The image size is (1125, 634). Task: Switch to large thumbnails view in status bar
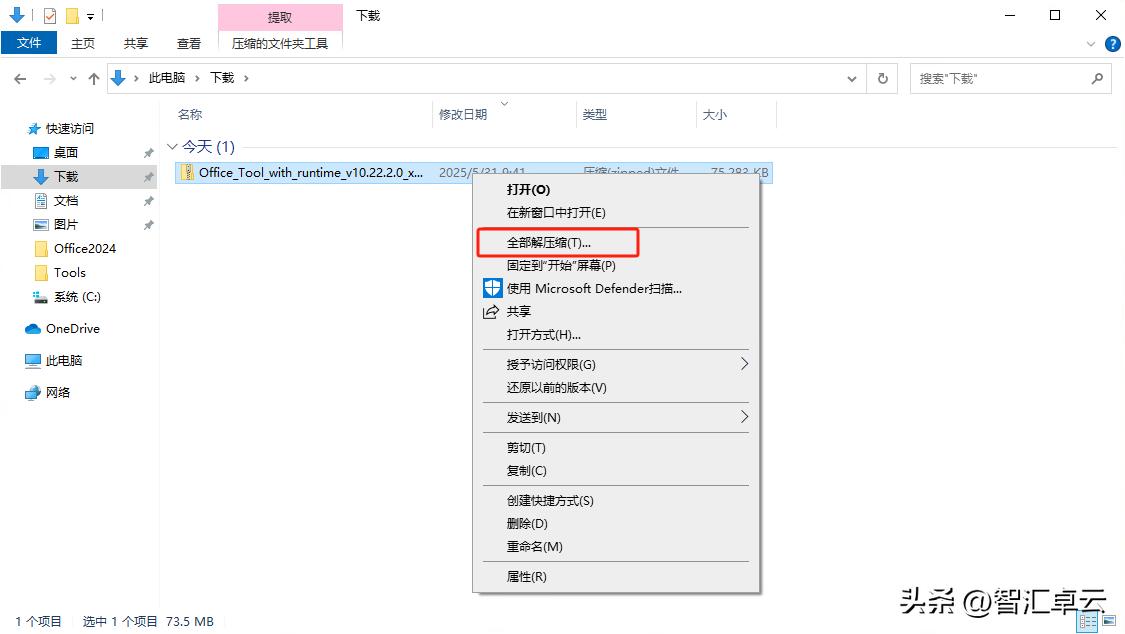(x=1109, y=621)
